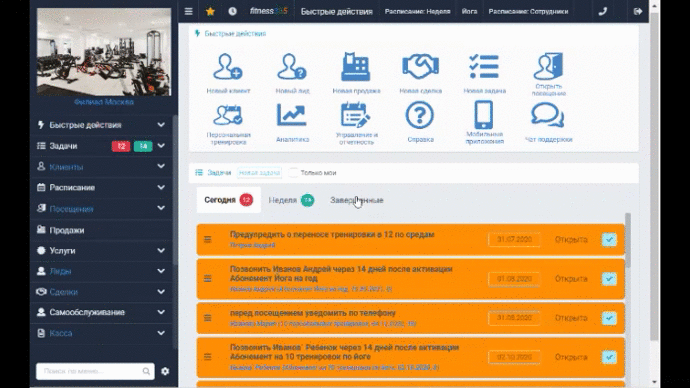Click search magnifier in menu search

click(146, 371)
